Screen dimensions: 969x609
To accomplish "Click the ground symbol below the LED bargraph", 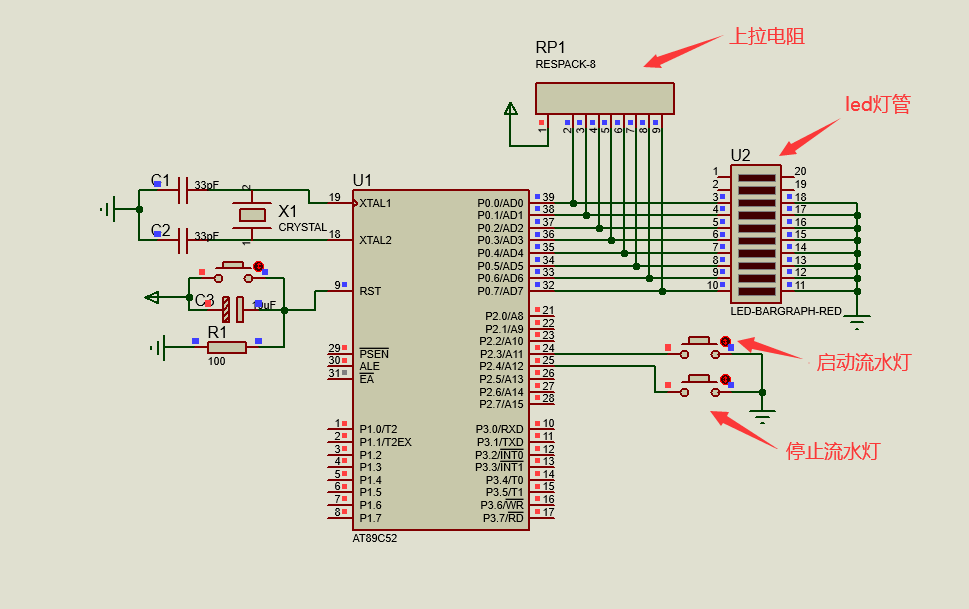I will pyautogui.click(x=857, y=322).
